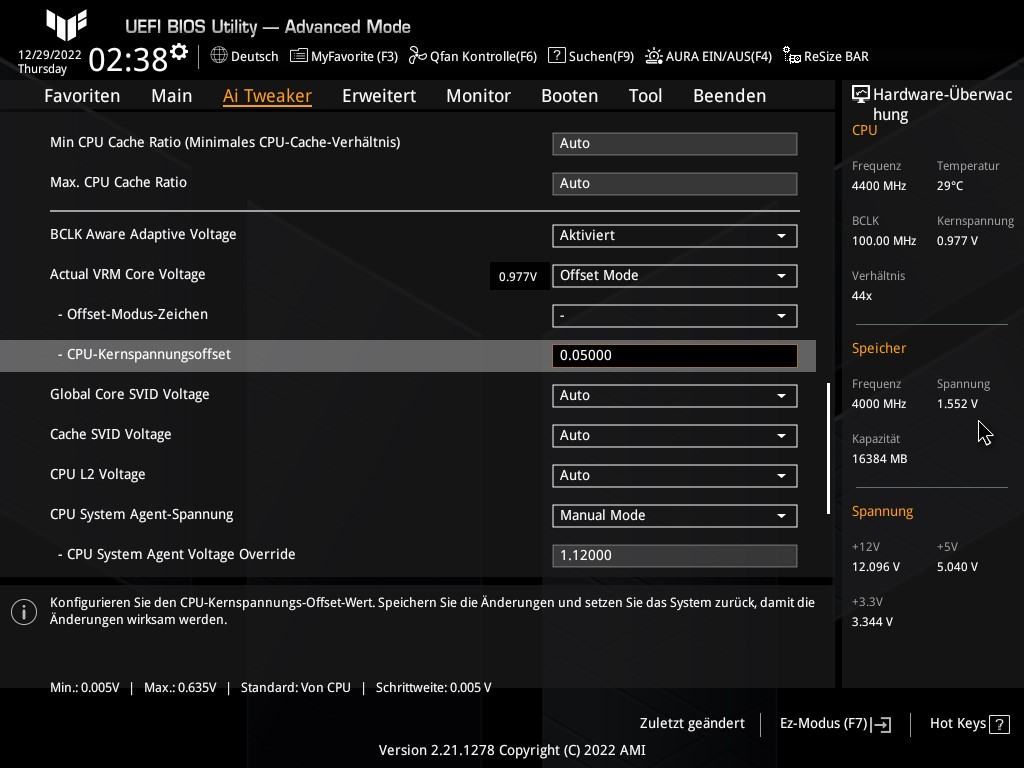This screenshot has width=1024, height=768.
Task: Click the search question mark icon
Action: 556,56
